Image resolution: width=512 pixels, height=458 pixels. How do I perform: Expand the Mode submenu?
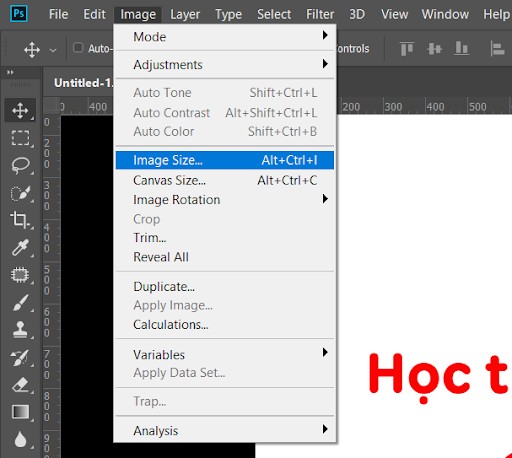pos(225,36)
